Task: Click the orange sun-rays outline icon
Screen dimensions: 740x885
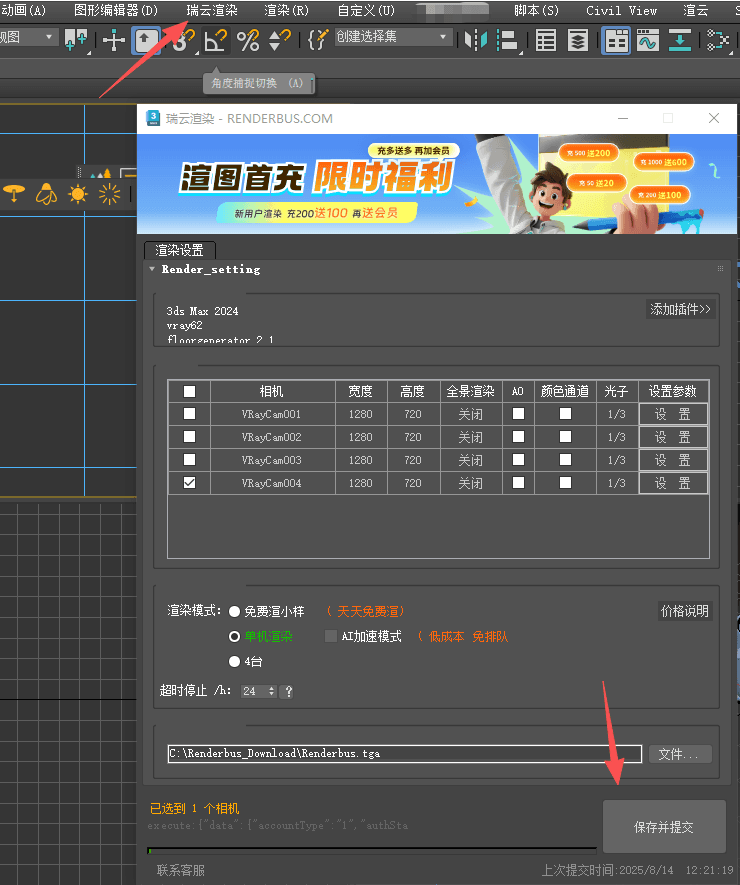Action: tap(110, 194)
